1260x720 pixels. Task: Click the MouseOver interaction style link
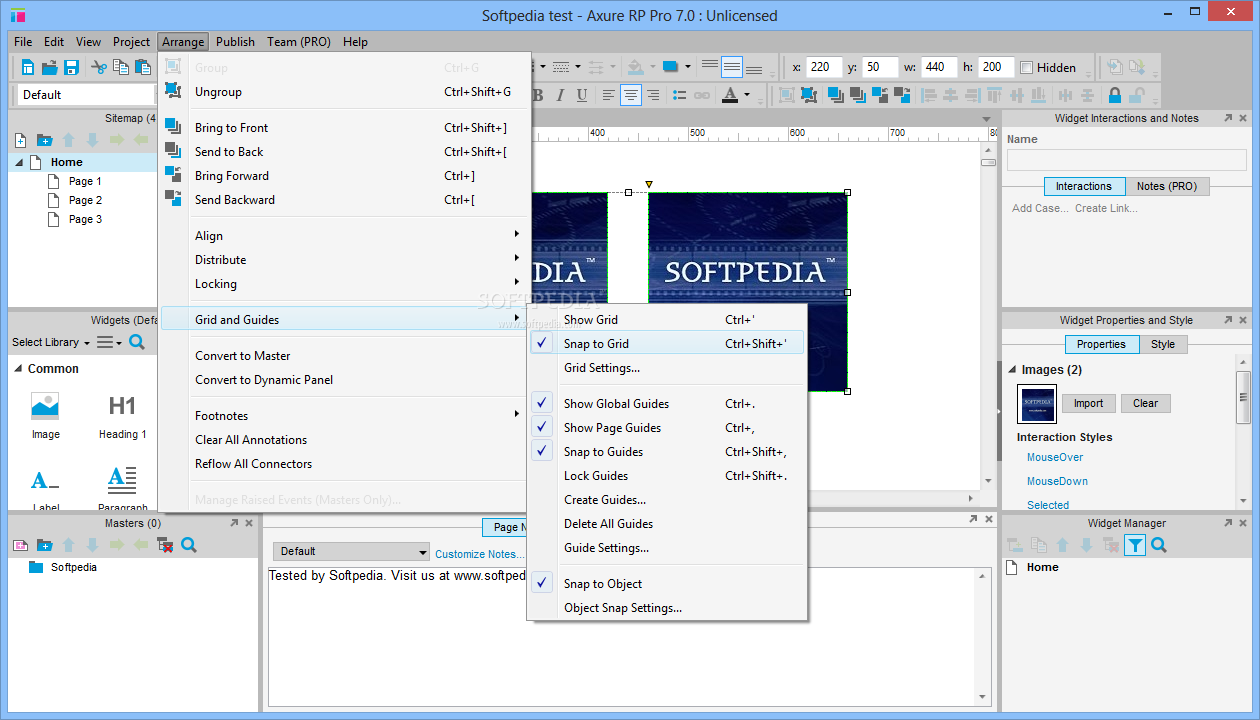[1055, 458]
